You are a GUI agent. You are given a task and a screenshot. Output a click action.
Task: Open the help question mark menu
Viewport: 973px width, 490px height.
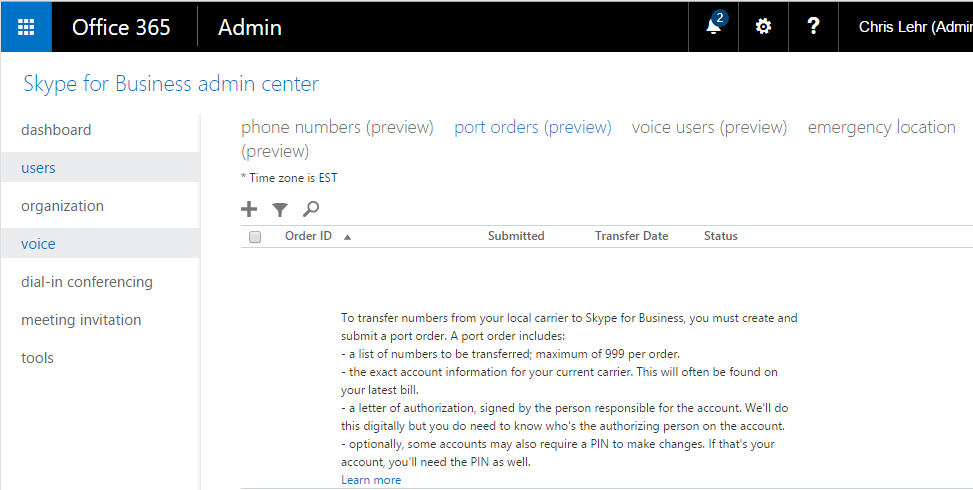click(813, 27)
